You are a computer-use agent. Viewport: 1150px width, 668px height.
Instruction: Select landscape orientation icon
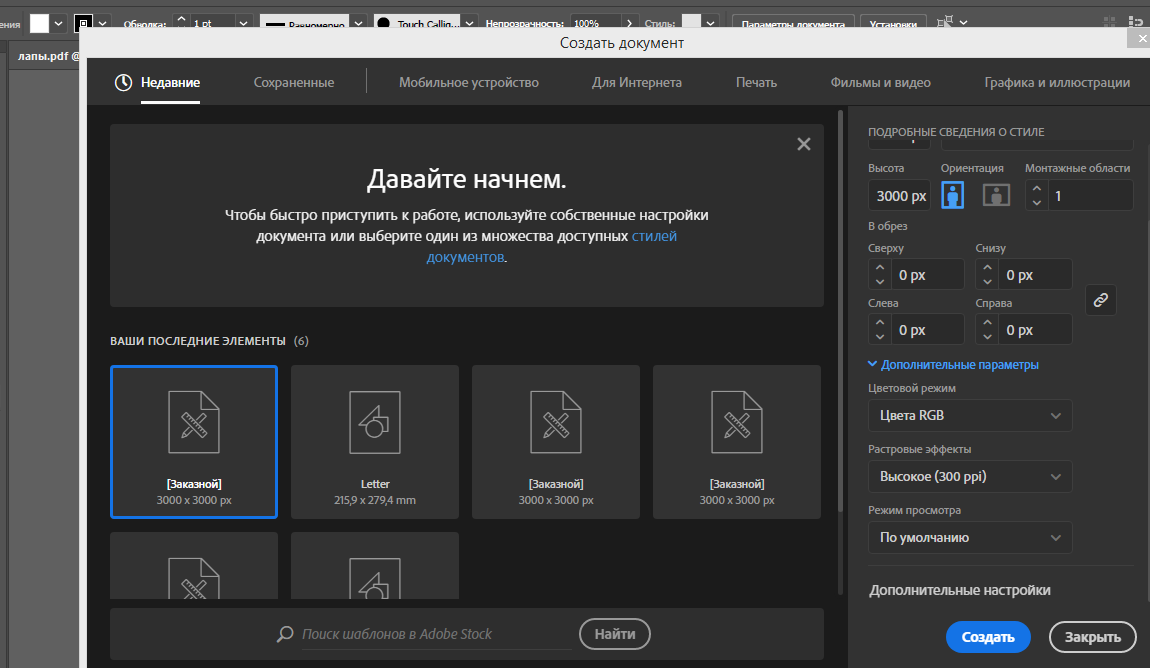tap(996, 196)
